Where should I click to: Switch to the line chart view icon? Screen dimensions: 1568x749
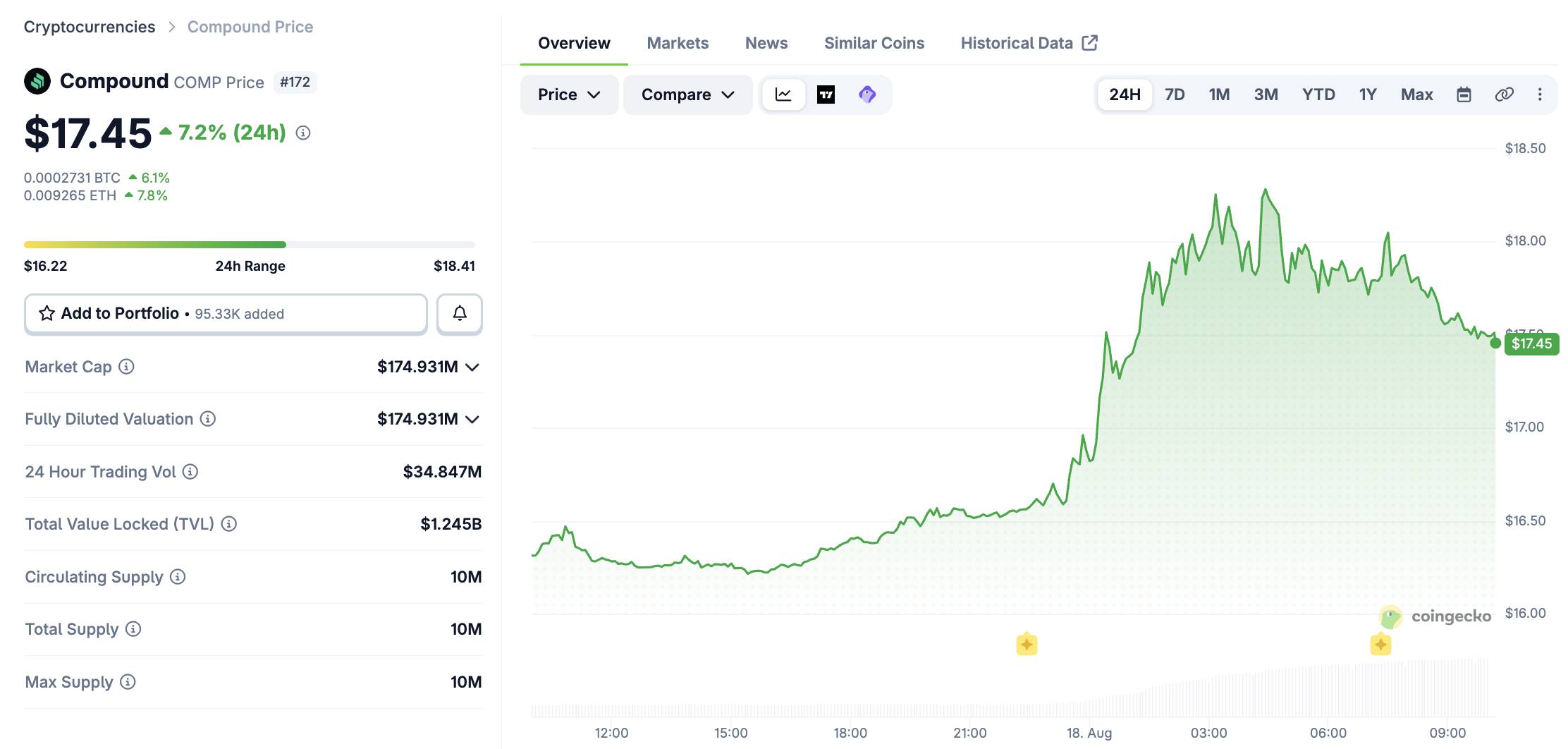783,95
